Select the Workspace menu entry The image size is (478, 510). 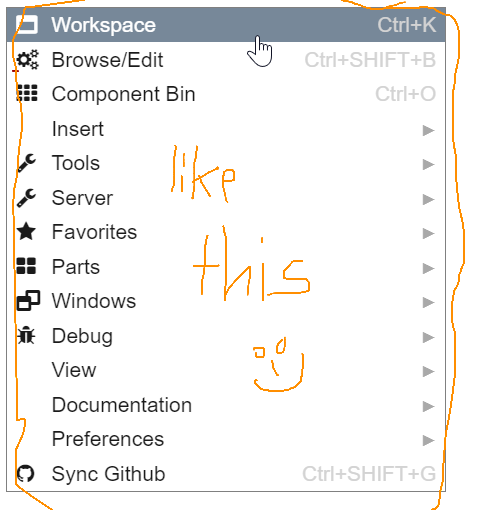coord(226,25)
